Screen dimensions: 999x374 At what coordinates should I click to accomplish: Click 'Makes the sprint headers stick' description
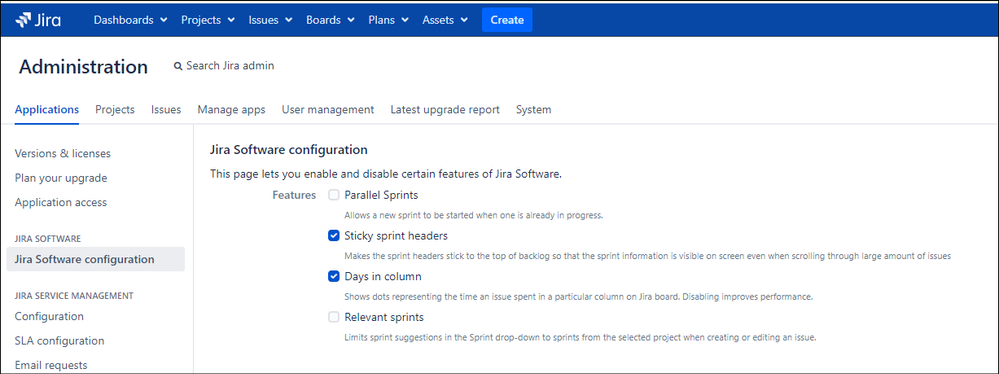tap(648, 255)
